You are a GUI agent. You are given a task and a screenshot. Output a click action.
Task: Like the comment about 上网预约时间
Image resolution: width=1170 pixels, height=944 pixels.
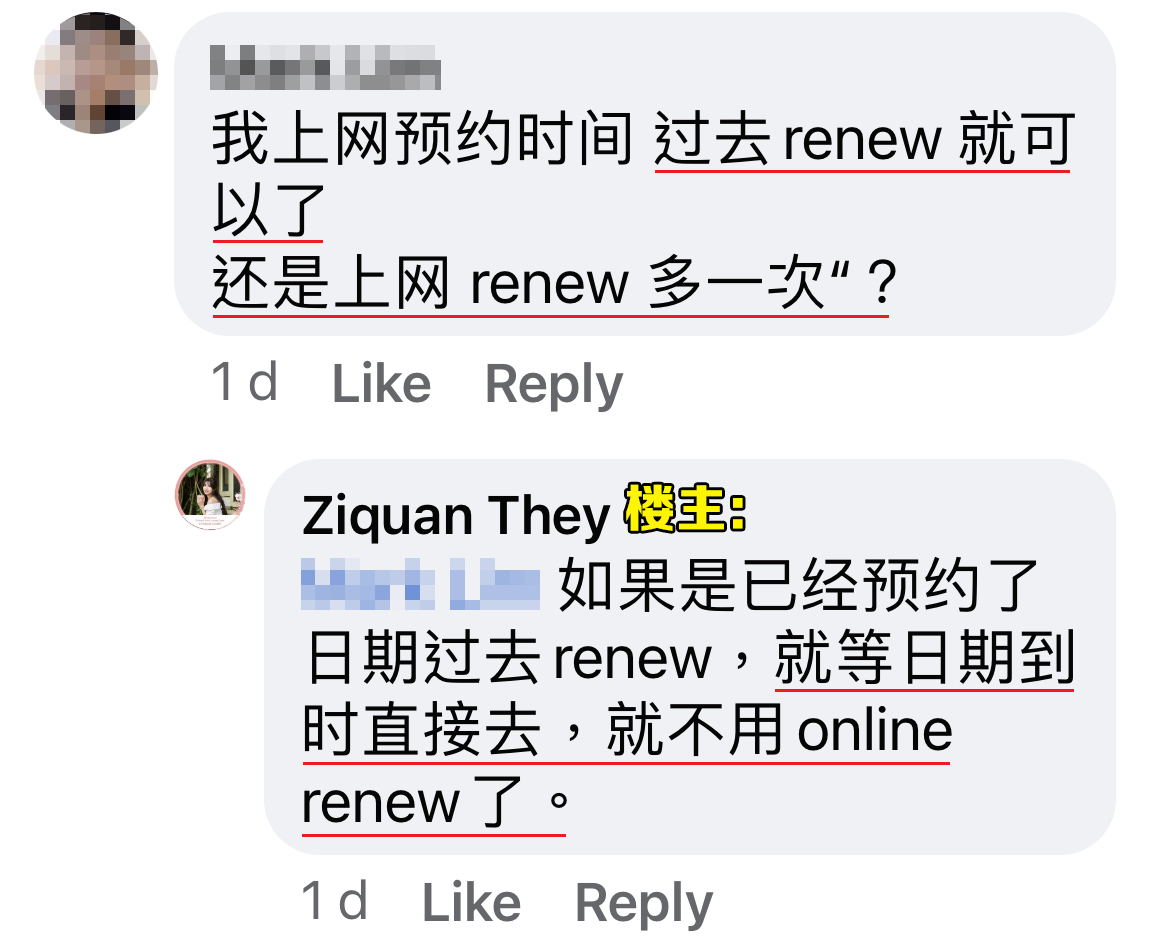[381, 383]
